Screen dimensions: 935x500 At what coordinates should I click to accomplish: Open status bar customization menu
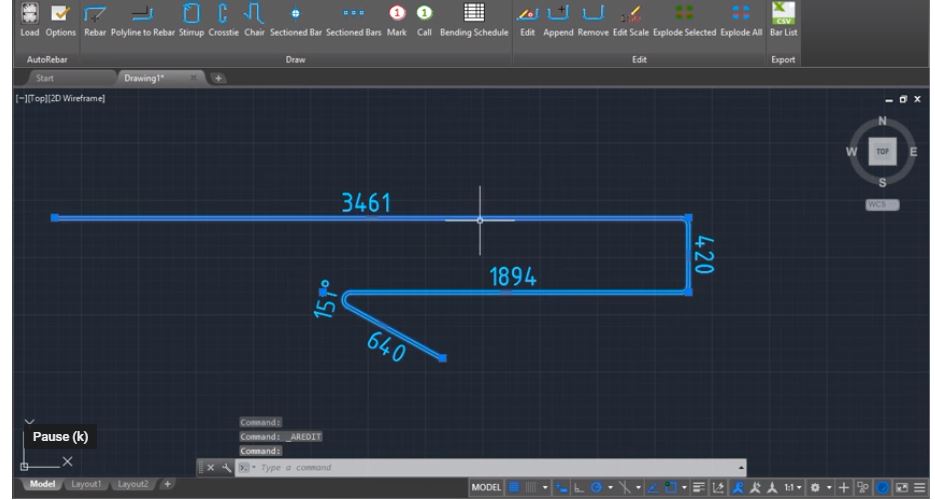click(x=920, y=487)
